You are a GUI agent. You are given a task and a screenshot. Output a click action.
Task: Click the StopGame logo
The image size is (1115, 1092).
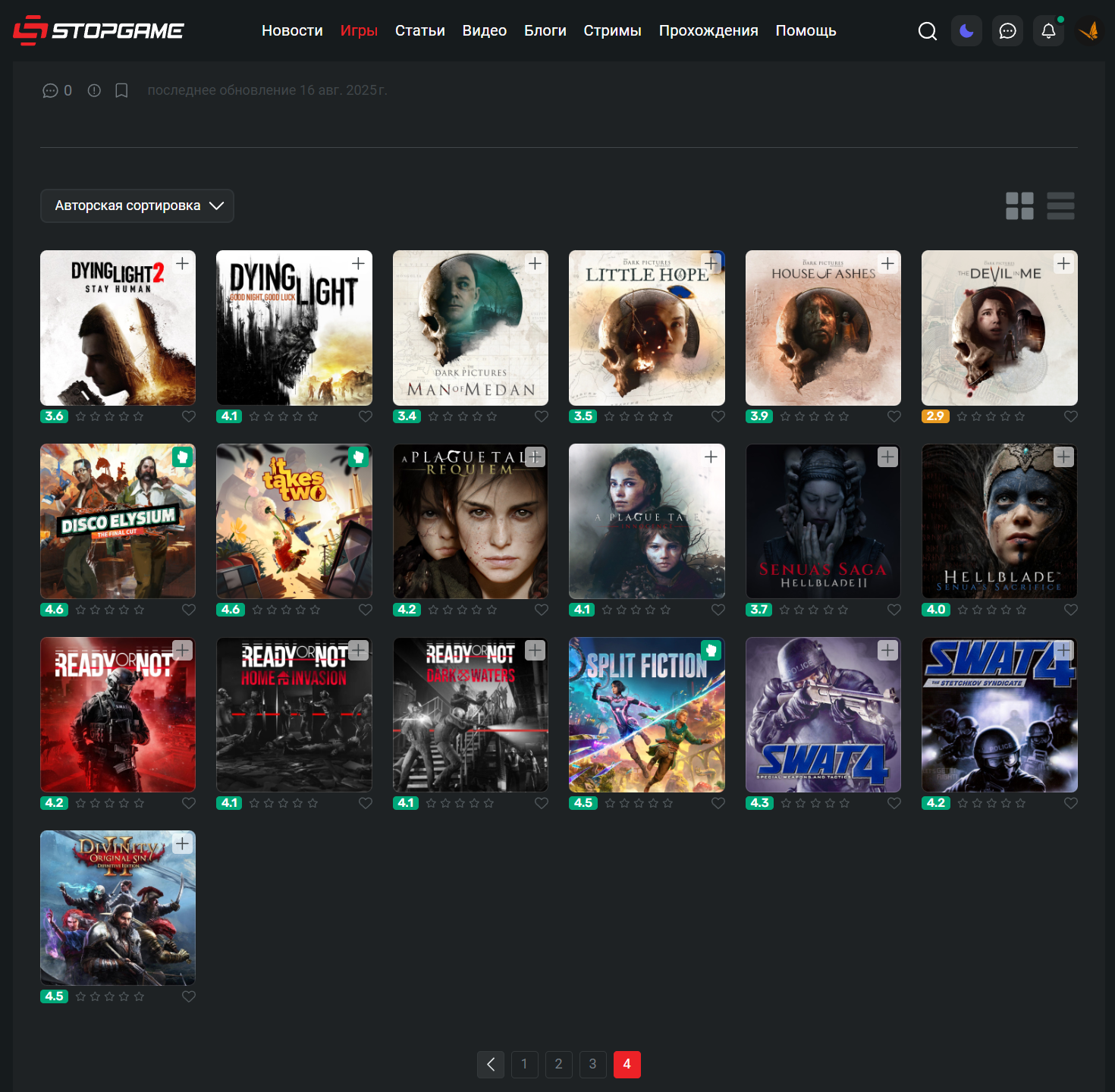coord(99,30)
